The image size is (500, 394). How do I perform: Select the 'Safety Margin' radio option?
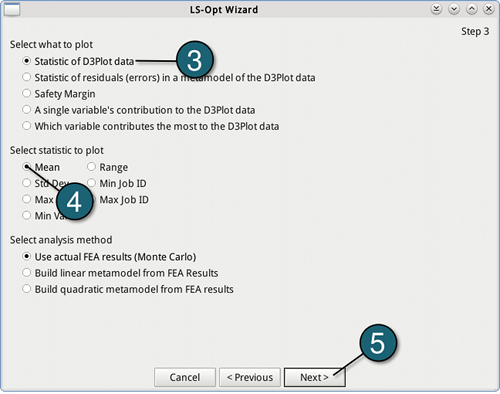coord(26,94)
